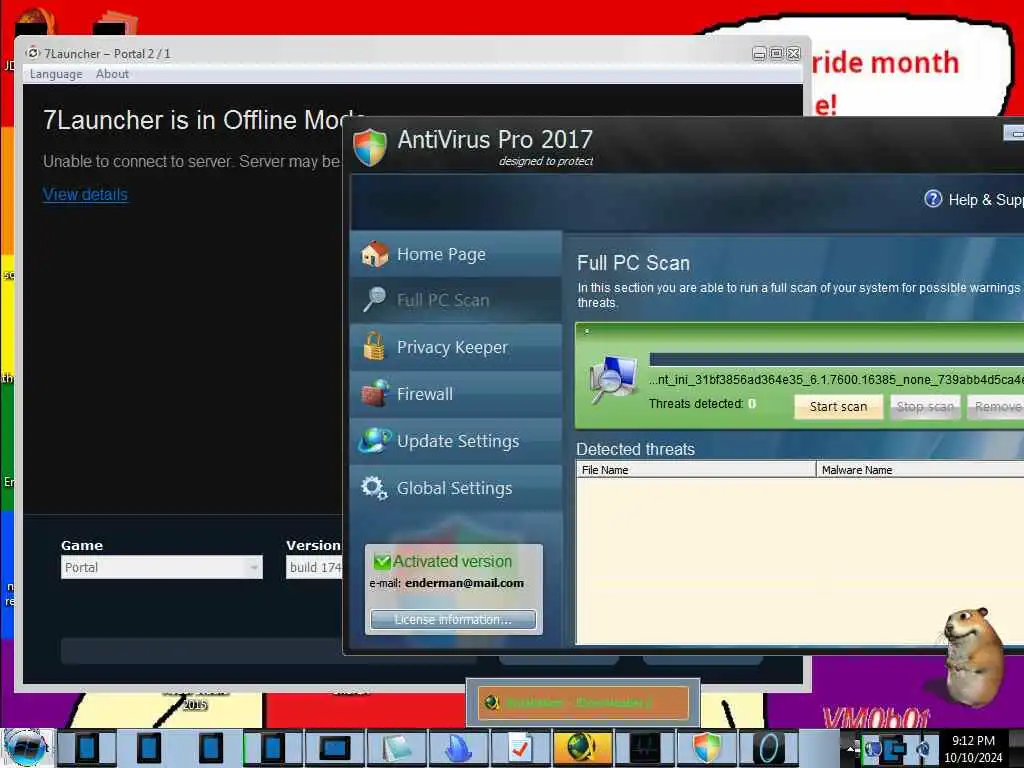Click View details link in 7Launcher

(x=85, y=195)
